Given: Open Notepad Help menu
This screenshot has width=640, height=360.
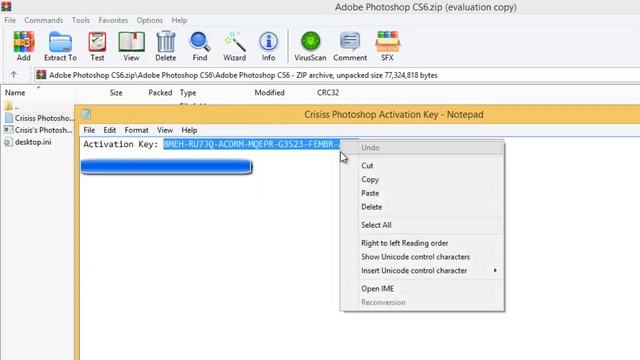Looking at the screenshot, I should [x=189, y=130].
